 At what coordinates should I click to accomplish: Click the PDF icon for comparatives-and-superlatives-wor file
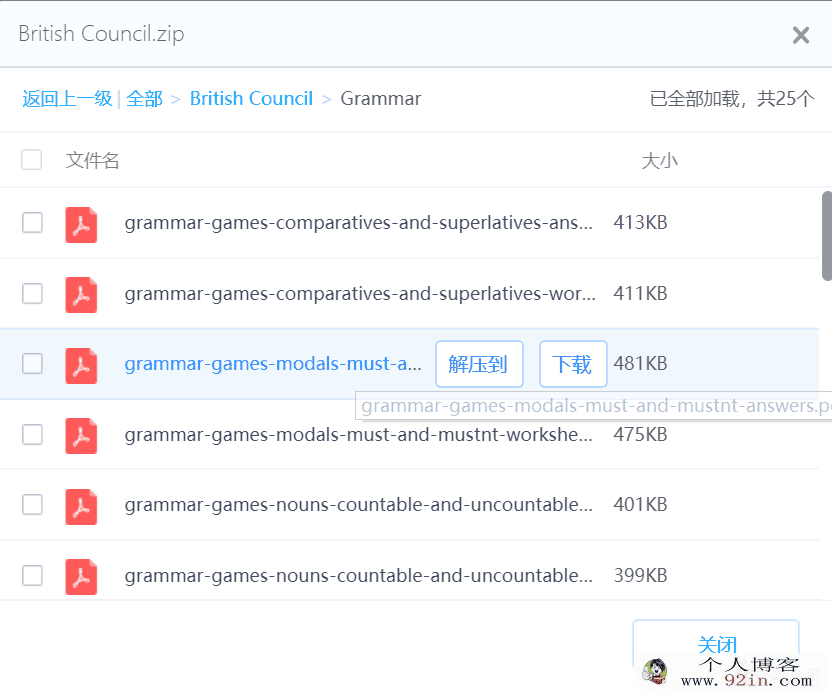pyautogui.click(x=81, y=295)
